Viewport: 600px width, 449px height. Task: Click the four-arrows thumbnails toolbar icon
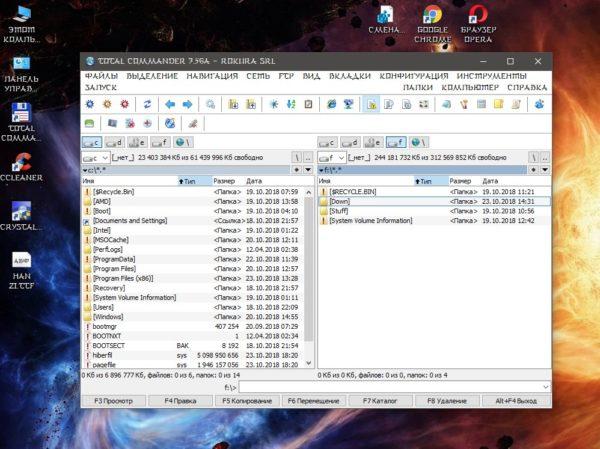[424, 104]
